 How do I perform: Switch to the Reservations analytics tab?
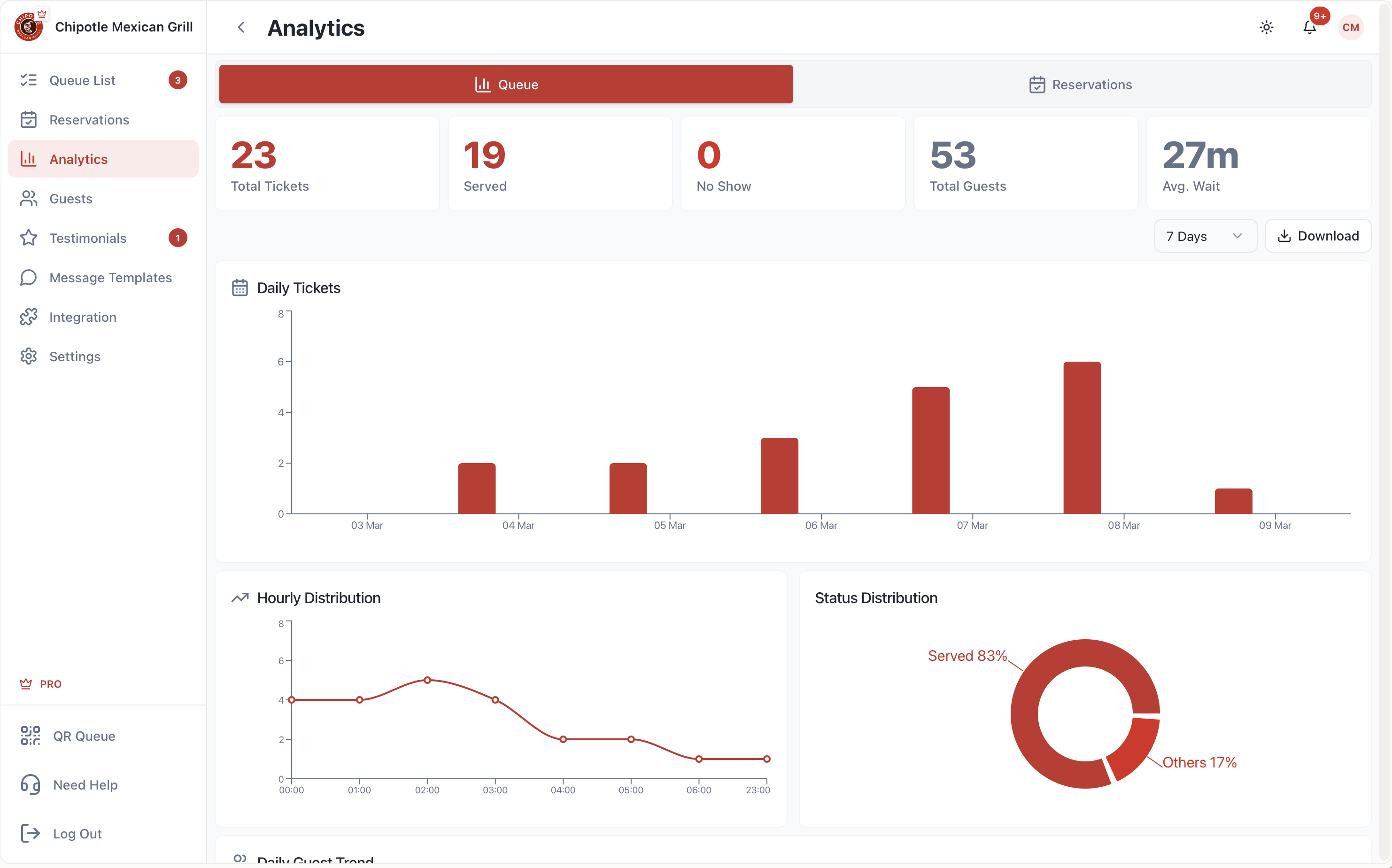point(1081,85)
